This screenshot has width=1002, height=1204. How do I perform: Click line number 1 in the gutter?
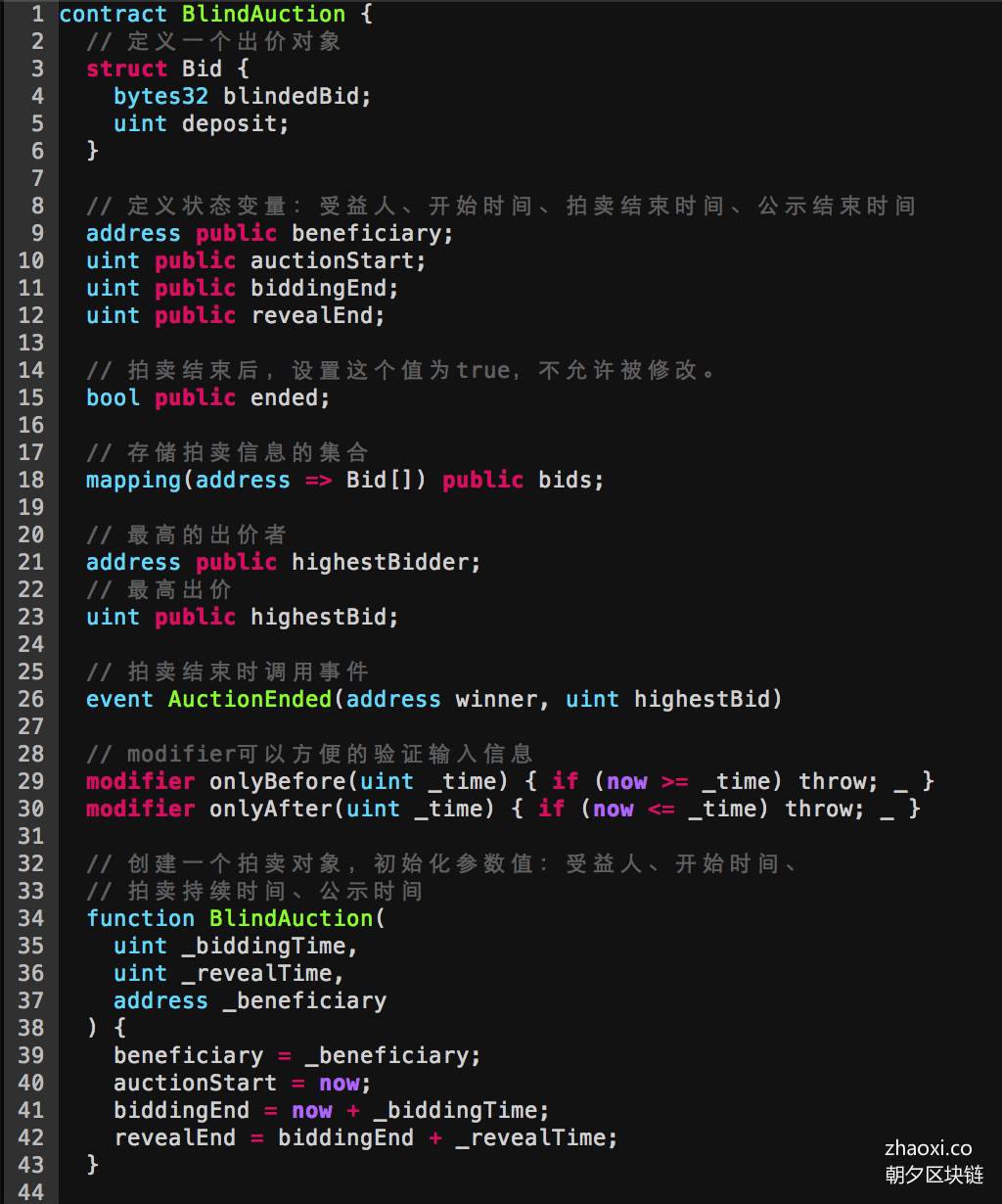(37, 14)
